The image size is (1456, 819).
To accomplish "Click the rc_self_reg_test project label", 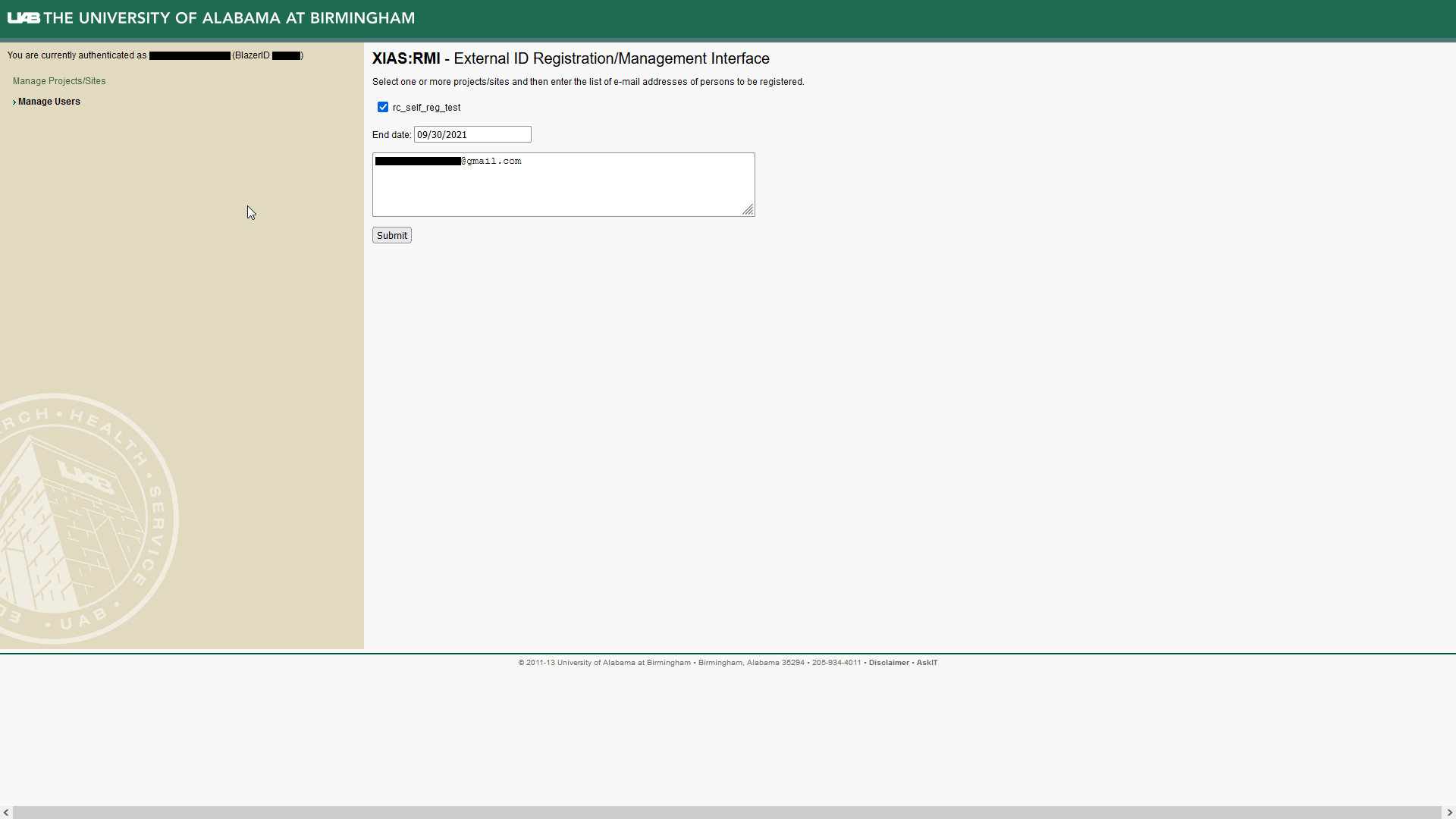I will (426, 108).
